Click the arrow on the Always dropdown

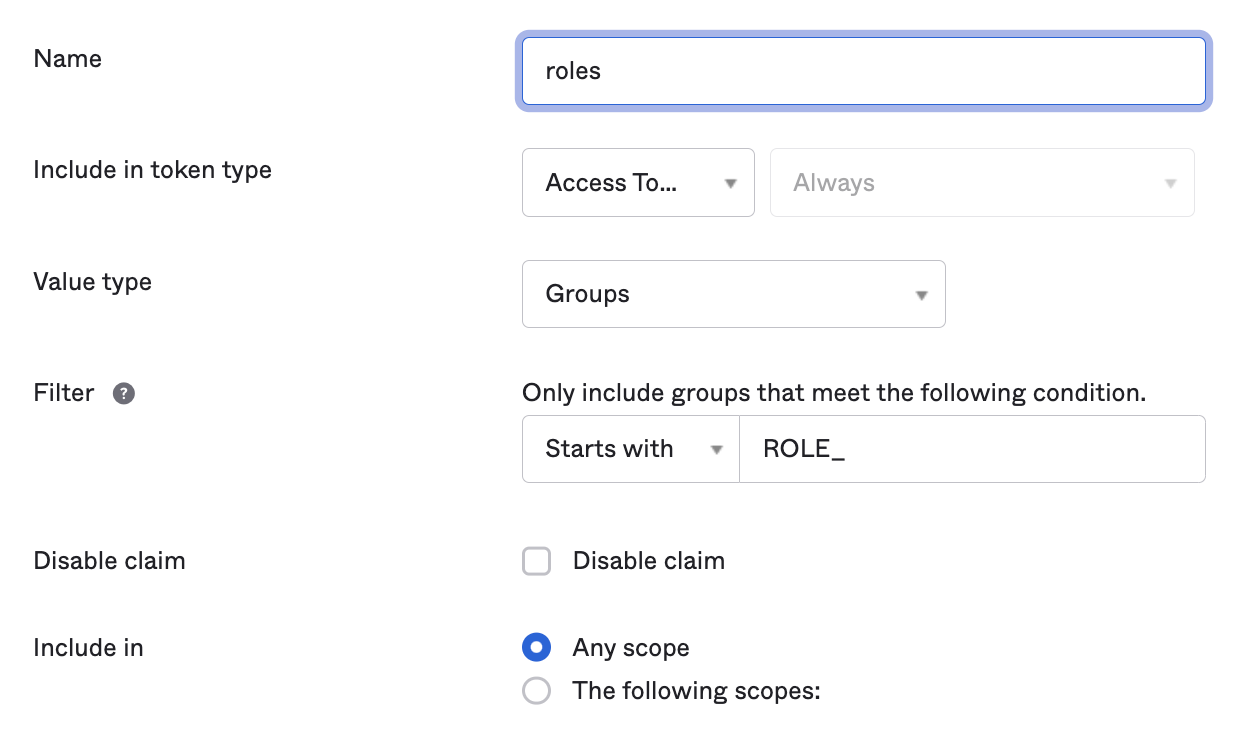point(1171,183)
